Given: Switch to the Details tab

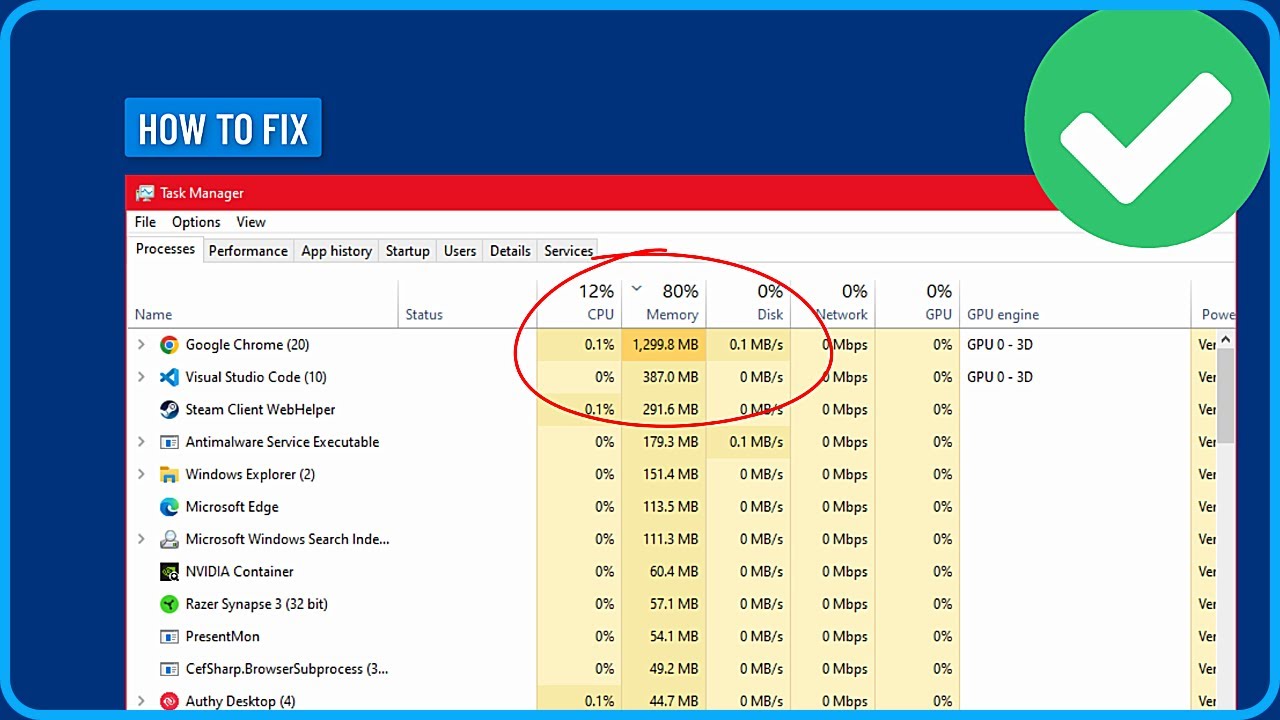Looking at the screenshot, I should (x=510, y=251).
